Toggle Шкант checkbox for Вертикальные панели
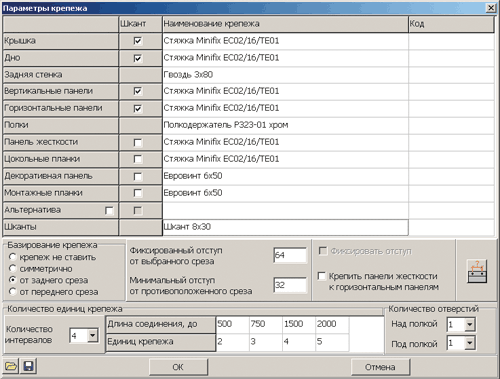500x379 pixels. point(137,91)
